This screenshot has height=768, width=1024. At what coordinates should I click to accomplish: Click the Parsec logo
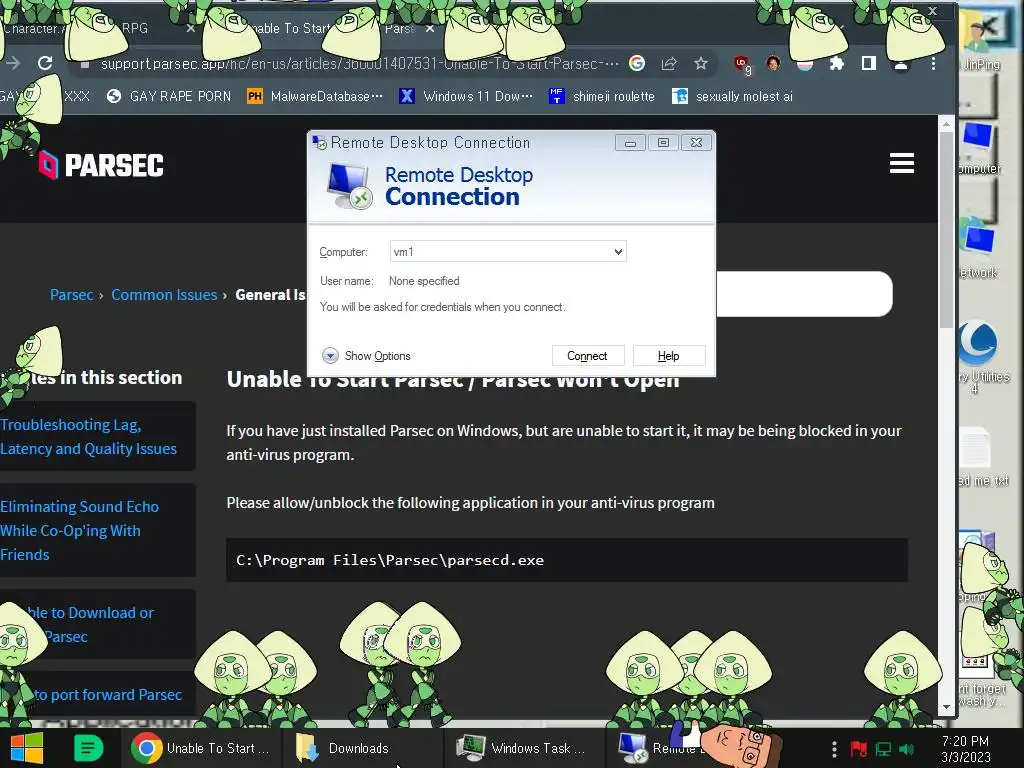point(101,165)
